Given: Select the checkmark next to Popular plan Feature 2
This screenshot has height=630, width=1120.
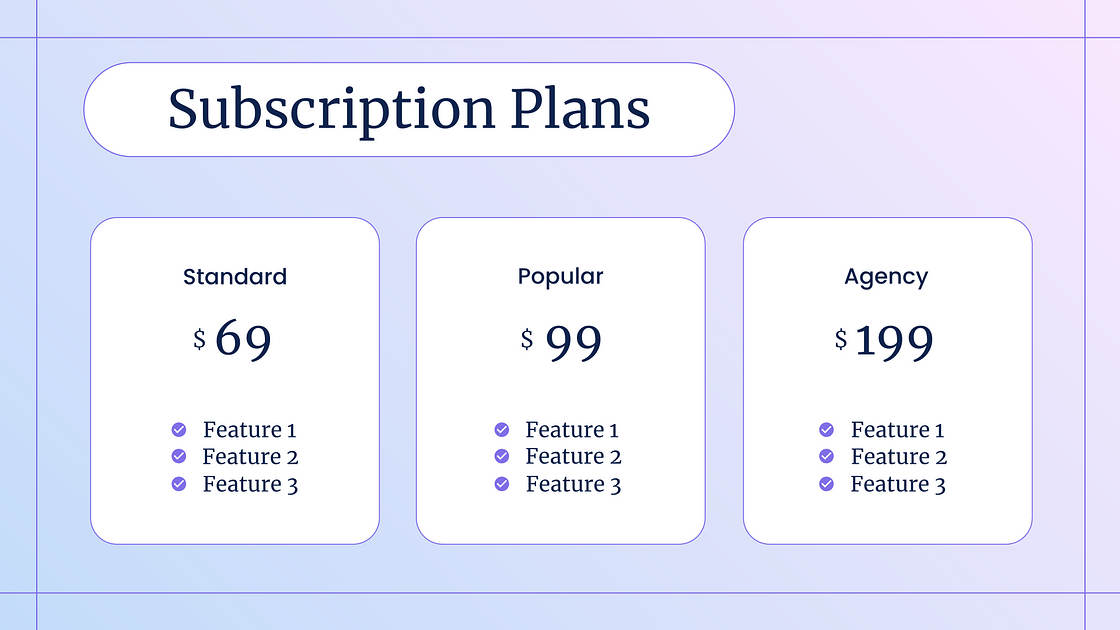Looking at the screenshot, I should [502, 456].
